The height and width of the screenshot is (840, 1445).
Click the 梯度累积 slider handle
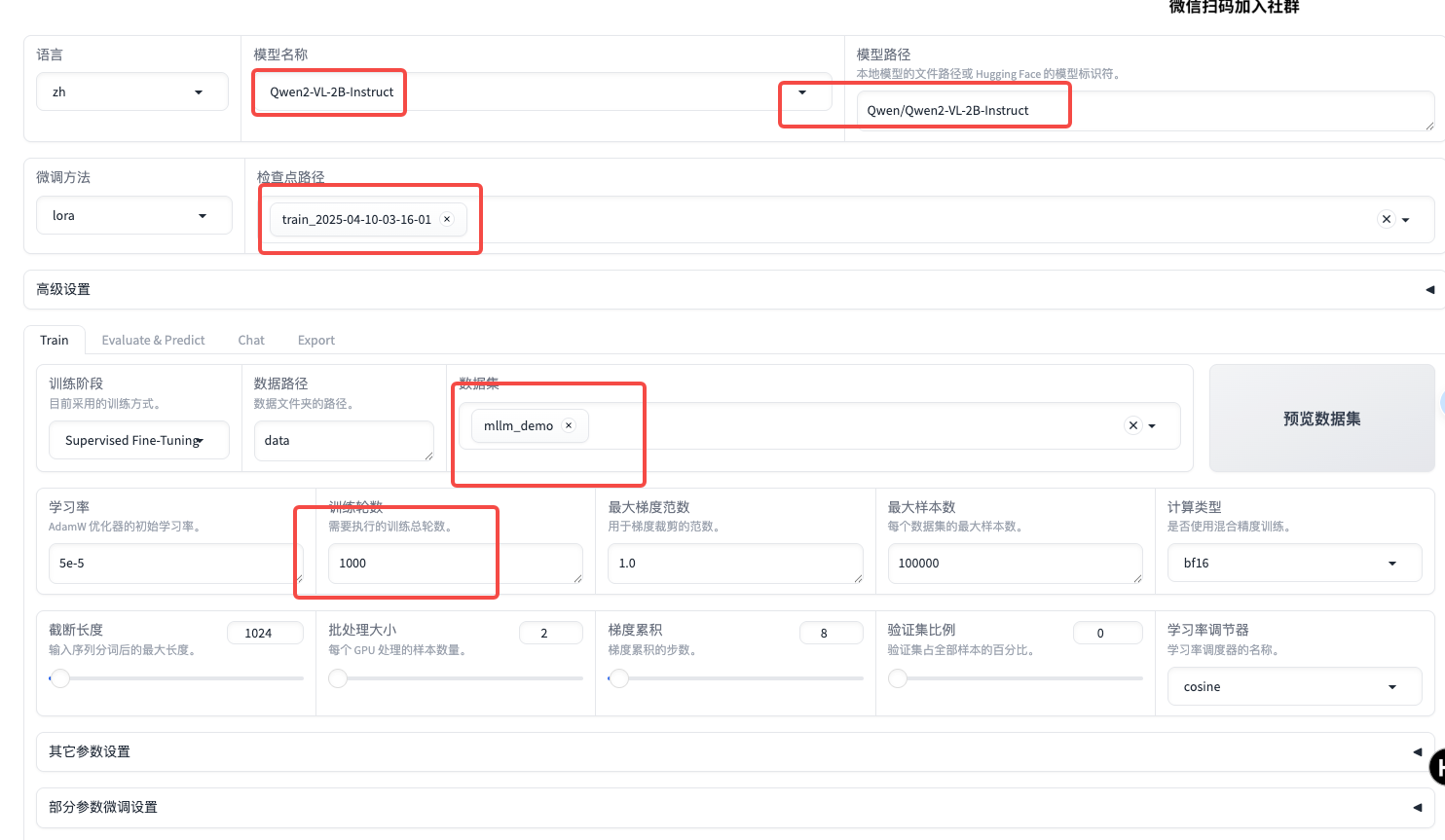(619, 677)
